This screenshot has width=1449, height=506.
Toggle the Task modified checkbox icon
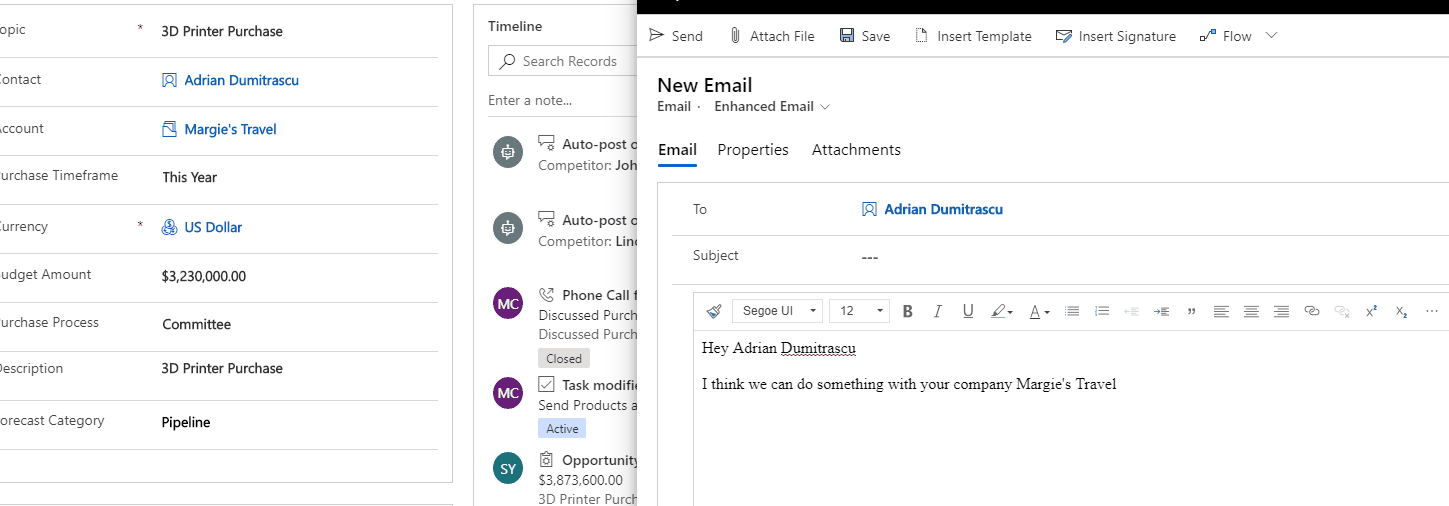click(x=546, y=384)
